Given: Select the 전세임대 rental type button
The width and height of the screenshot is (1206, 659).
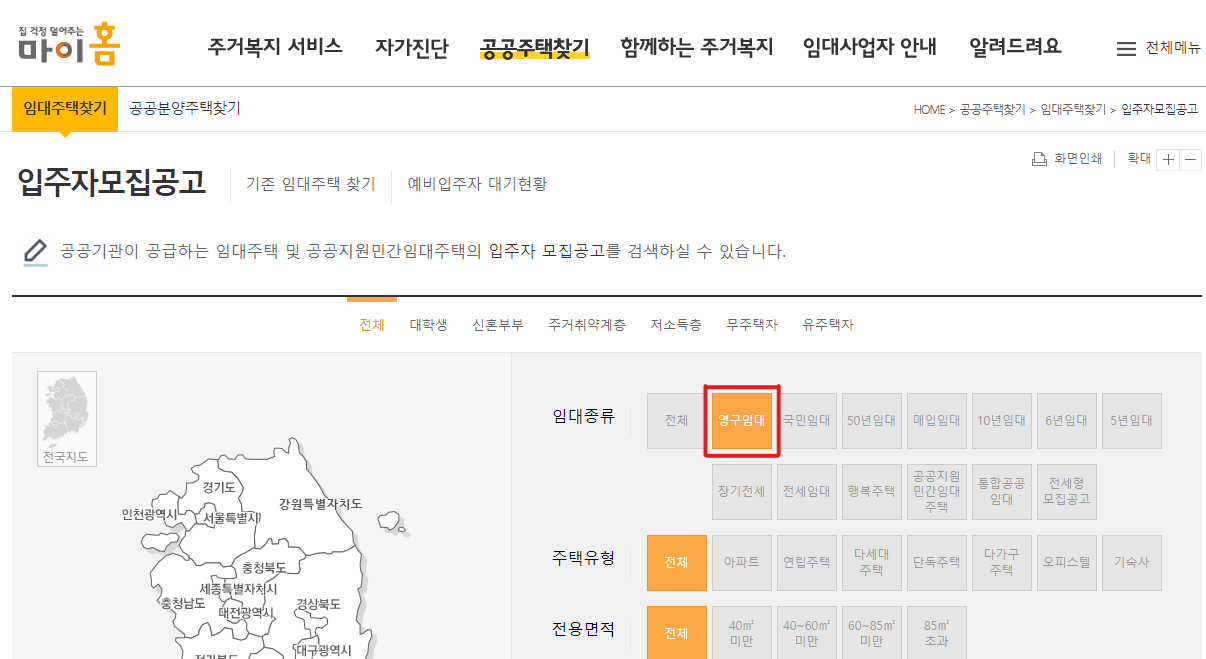Looking at the screenshot, I should 806,491.
